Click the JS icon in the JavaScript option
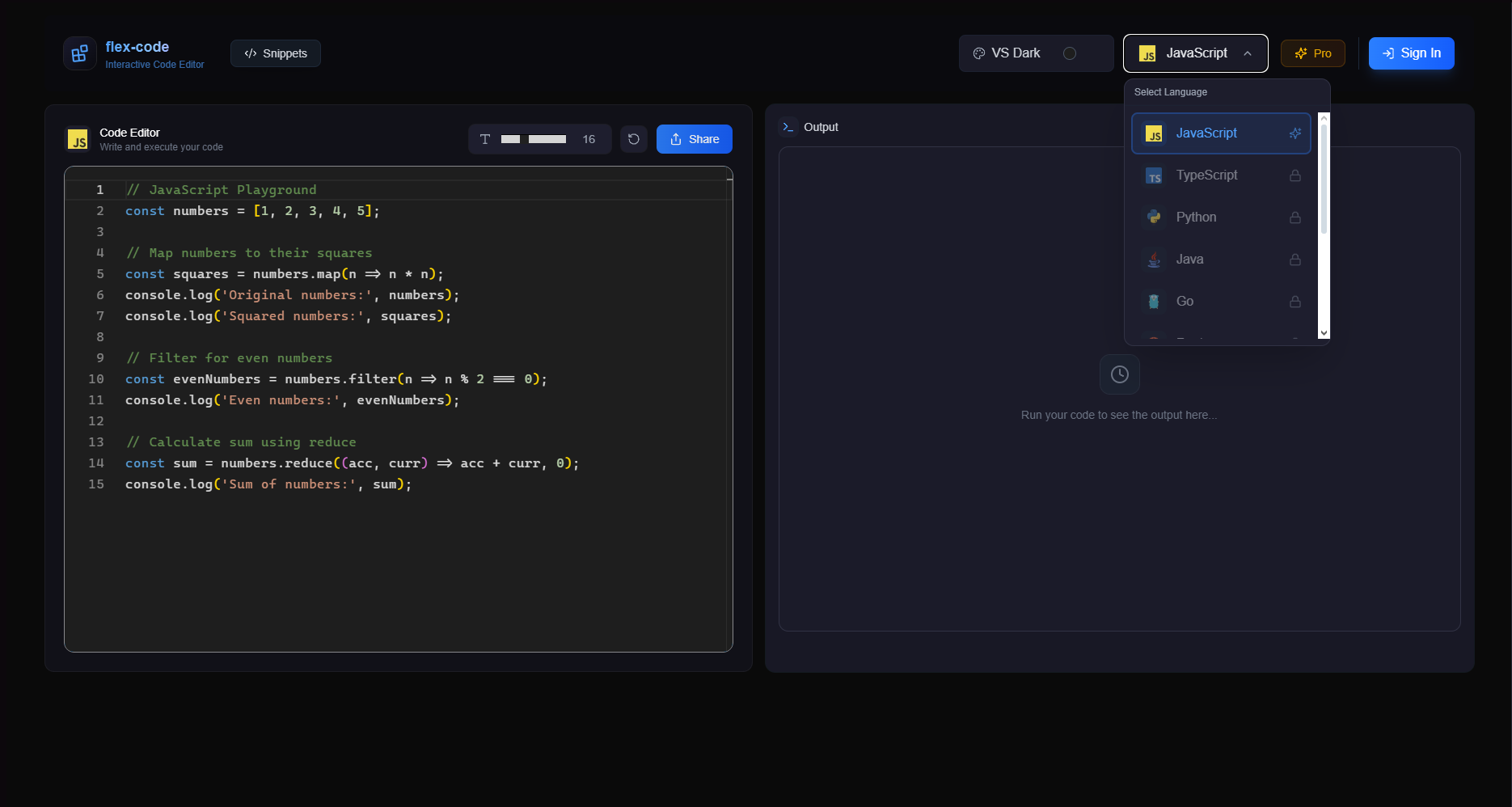Screen dimensions: 1512x807 1155,133
